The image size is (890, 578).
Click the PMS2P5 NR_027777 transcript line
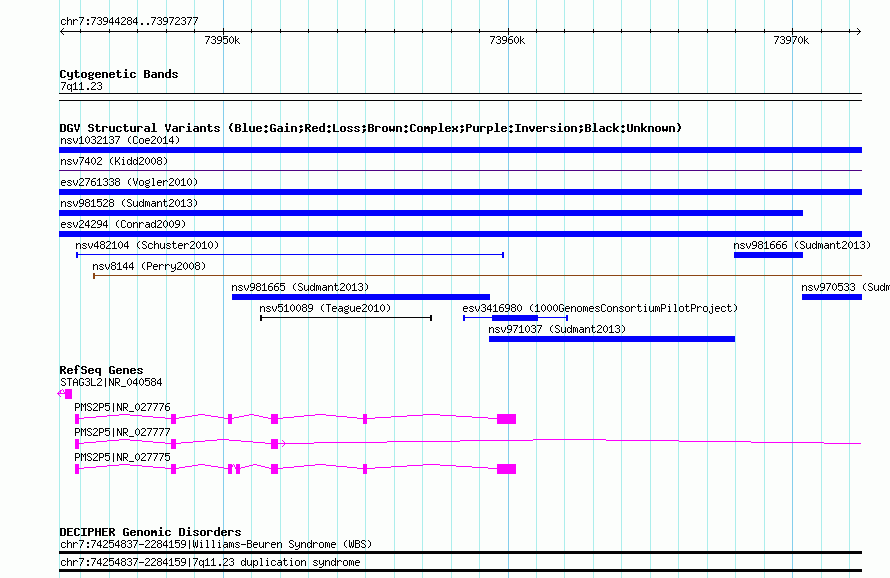[468, 443]
